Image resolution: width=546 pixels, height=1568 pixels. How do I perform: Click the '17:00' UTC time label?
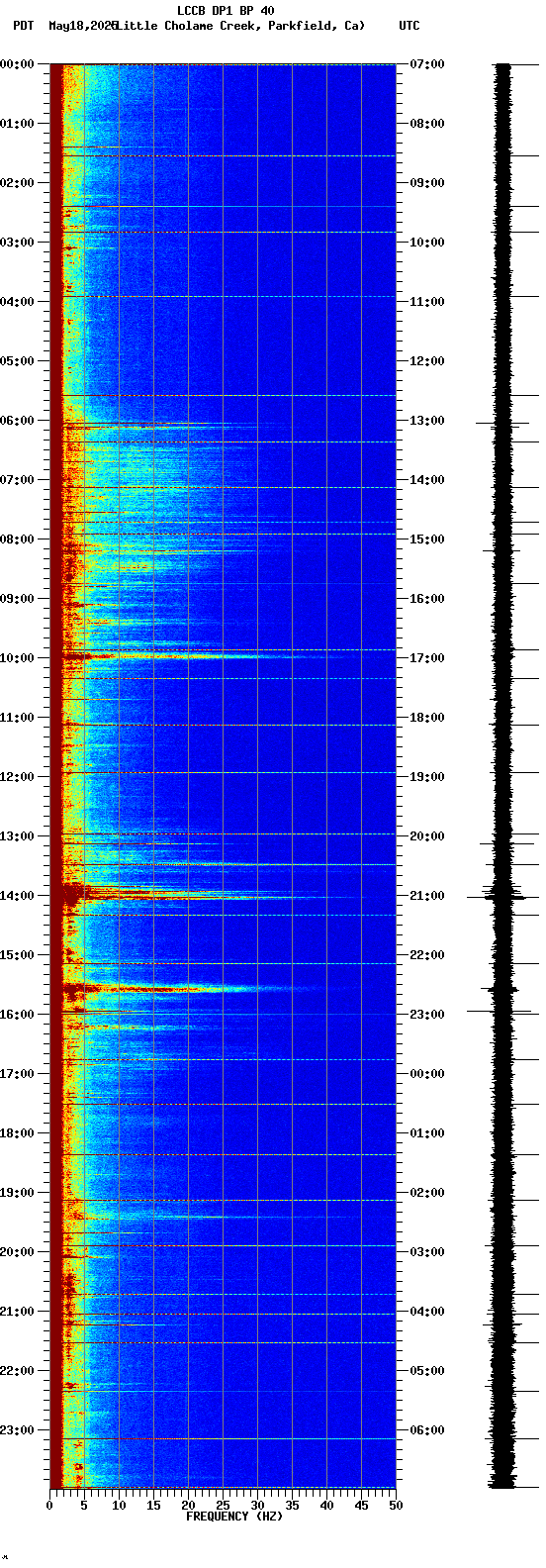(427, 658)
